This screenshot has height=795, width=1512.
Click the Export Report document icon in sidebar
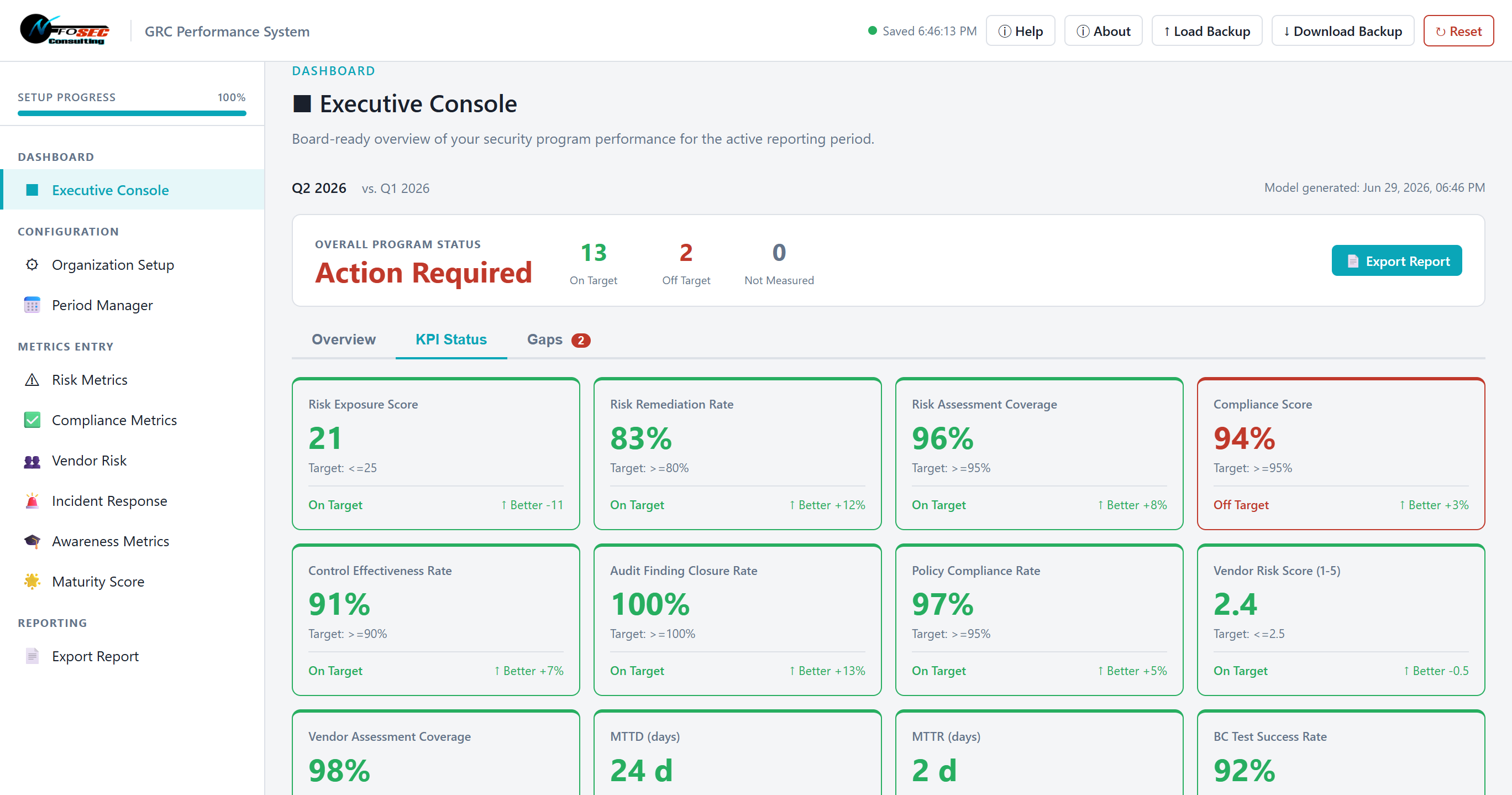pyautogui.click(x=32, y=655)
